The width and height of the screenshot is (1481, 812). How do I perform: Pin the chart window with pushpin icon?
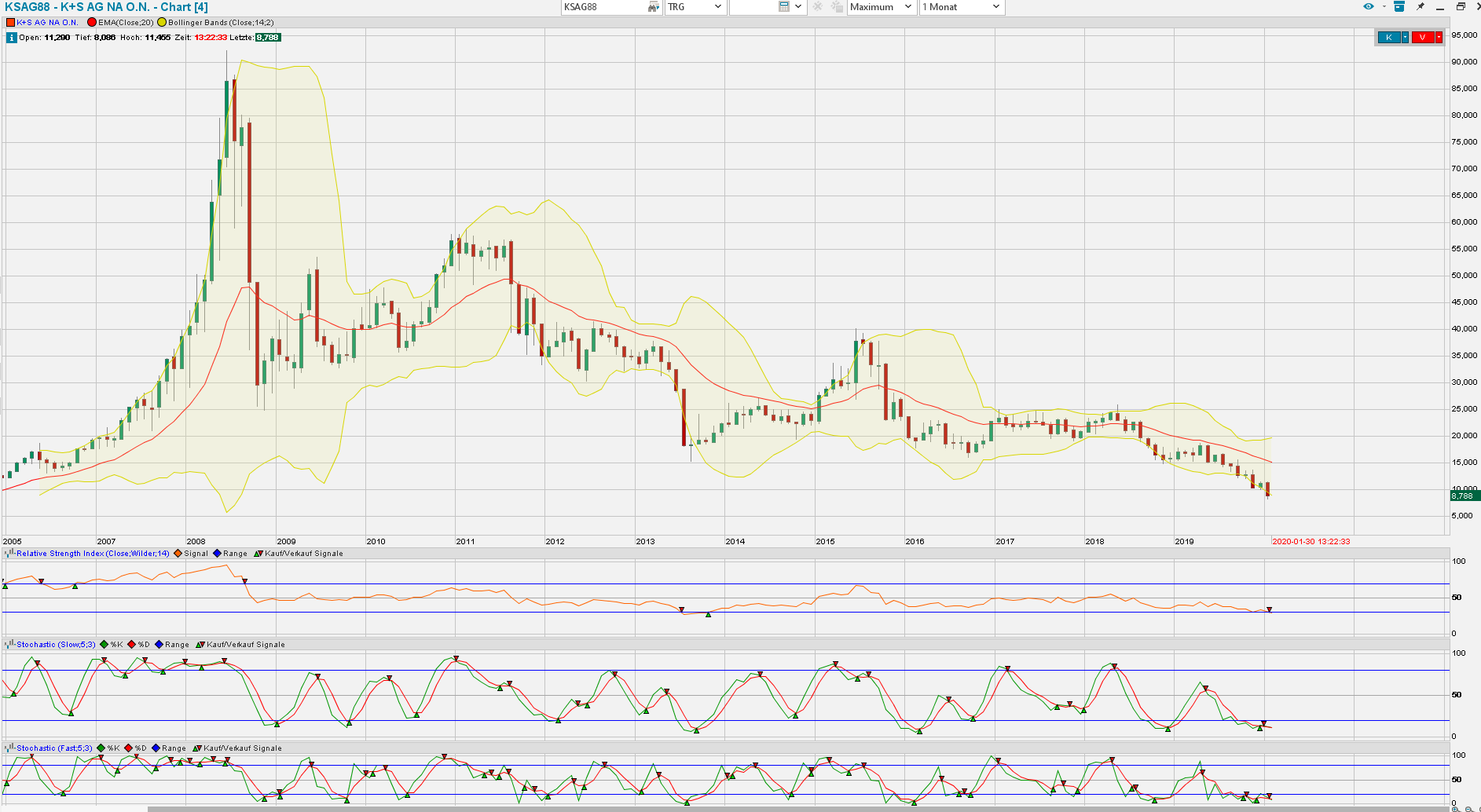click(1420, 7)
